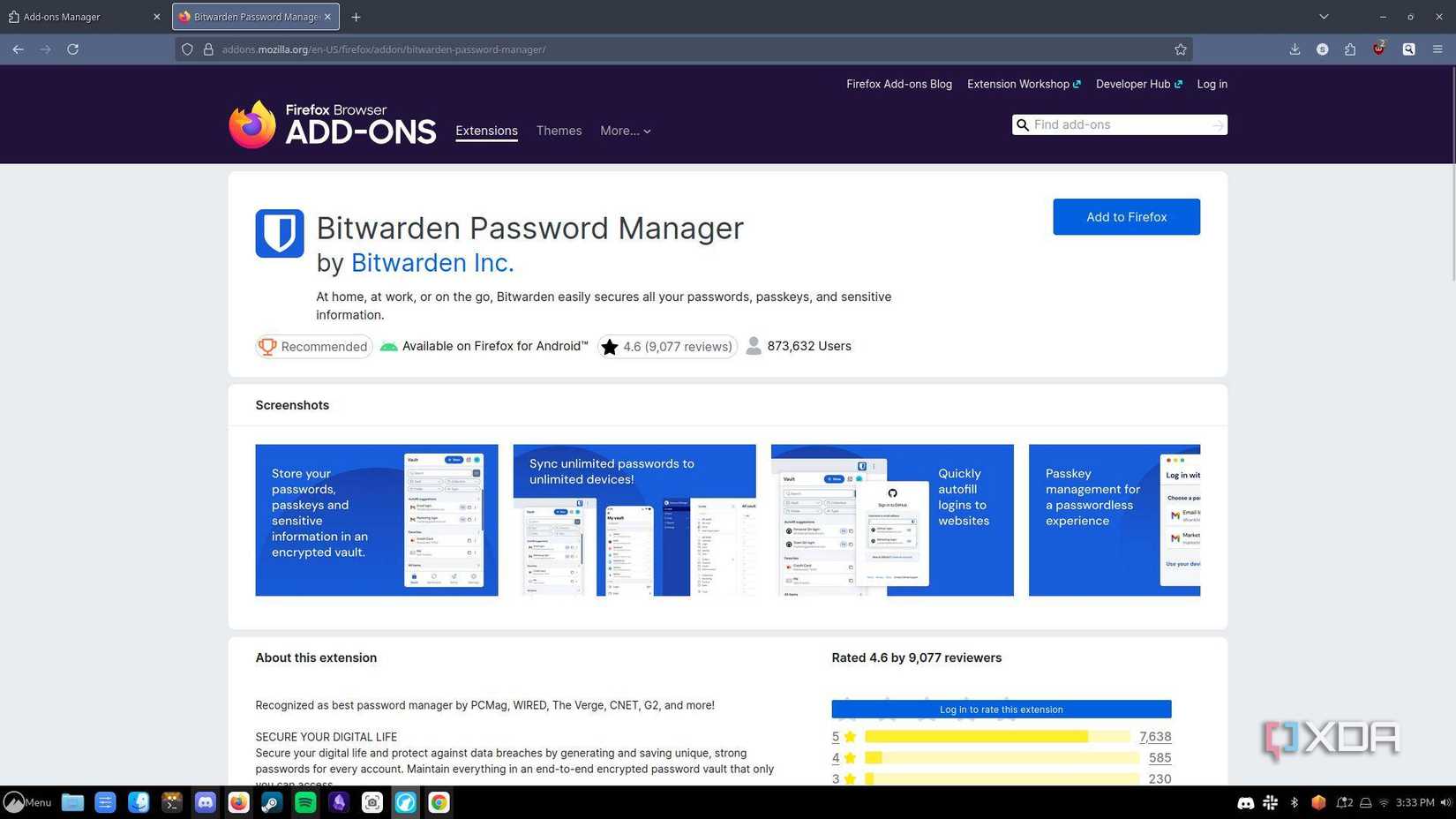Go back to the previous page
Viewport: 1456px width, 819px height.
18,49
